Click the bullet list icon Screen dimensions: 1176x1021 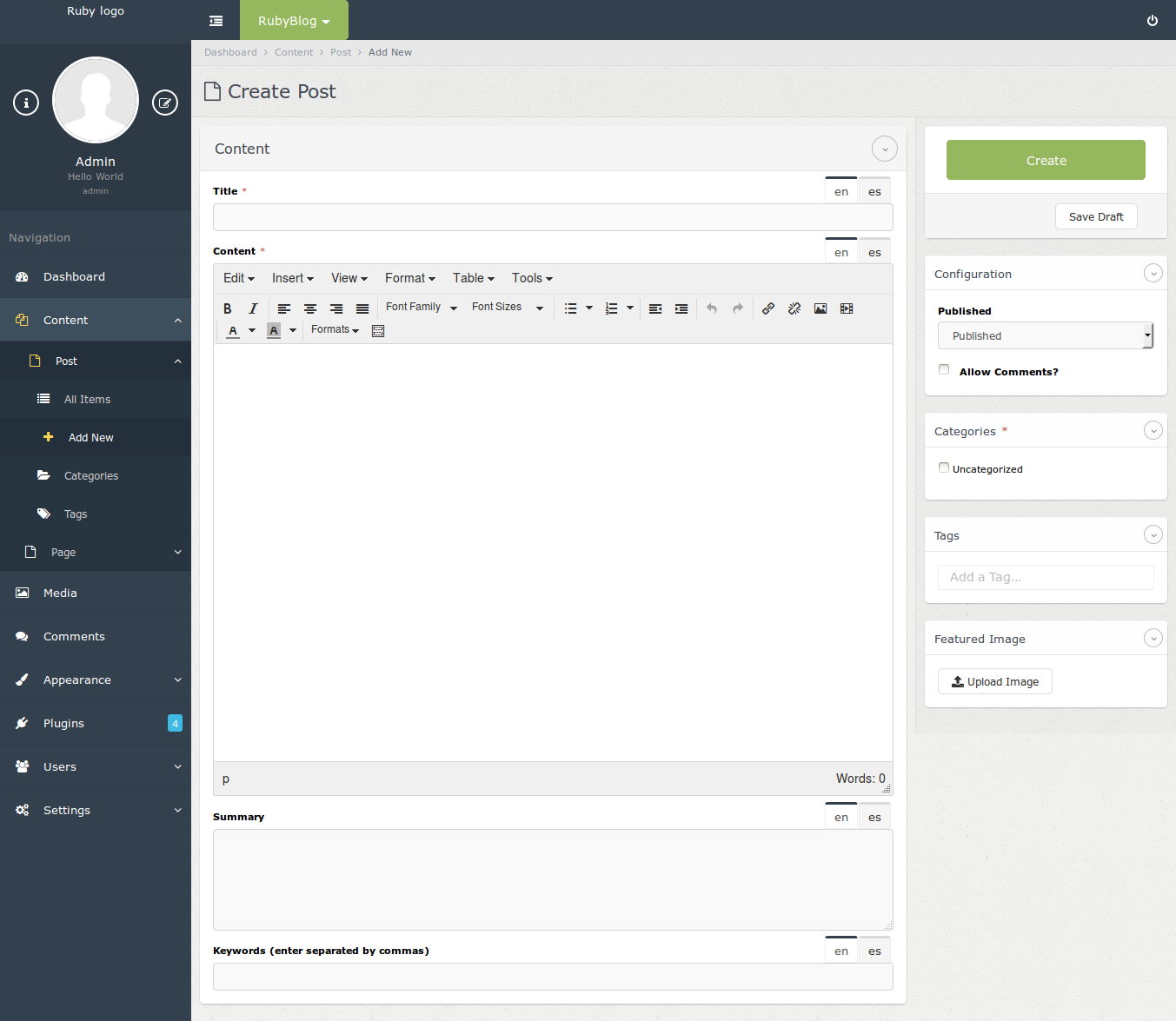pos(570,308)
